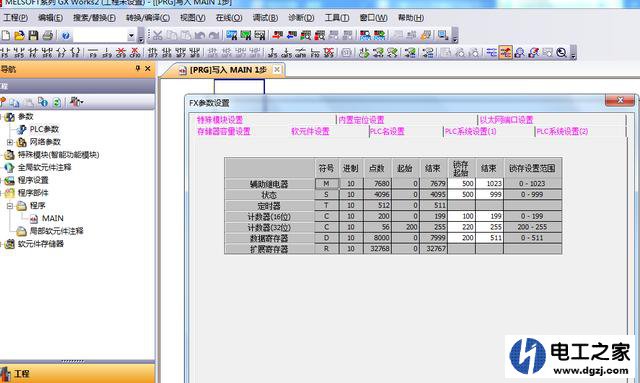Image resolution: width=640 pixels, height=383 pixels.
Task: Click the highlighted orange write mode icon
Action: pyautogui.click(x=505, y=53)
